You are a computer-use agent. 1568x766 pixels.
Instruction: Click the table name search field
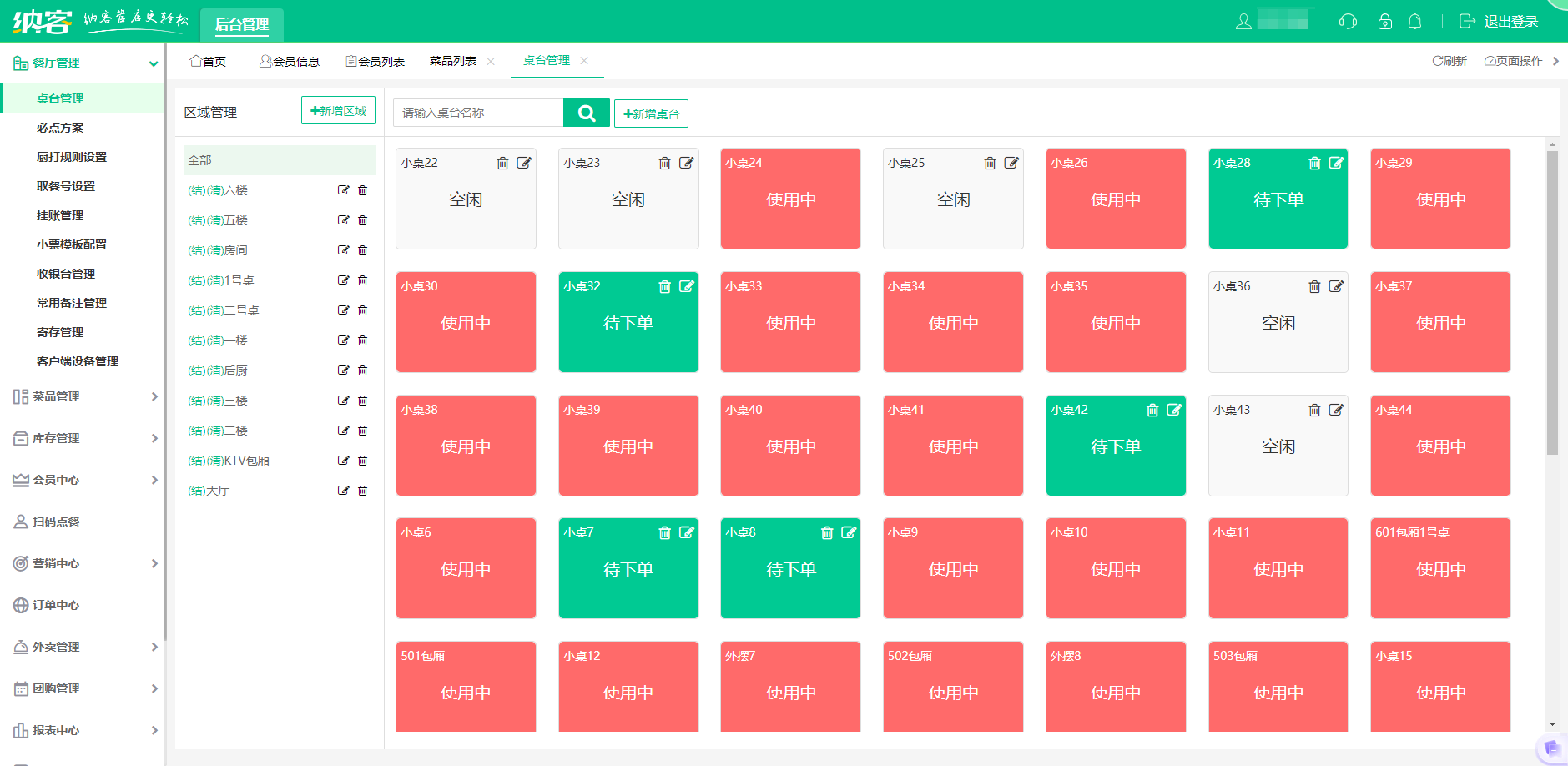[478, 113]
